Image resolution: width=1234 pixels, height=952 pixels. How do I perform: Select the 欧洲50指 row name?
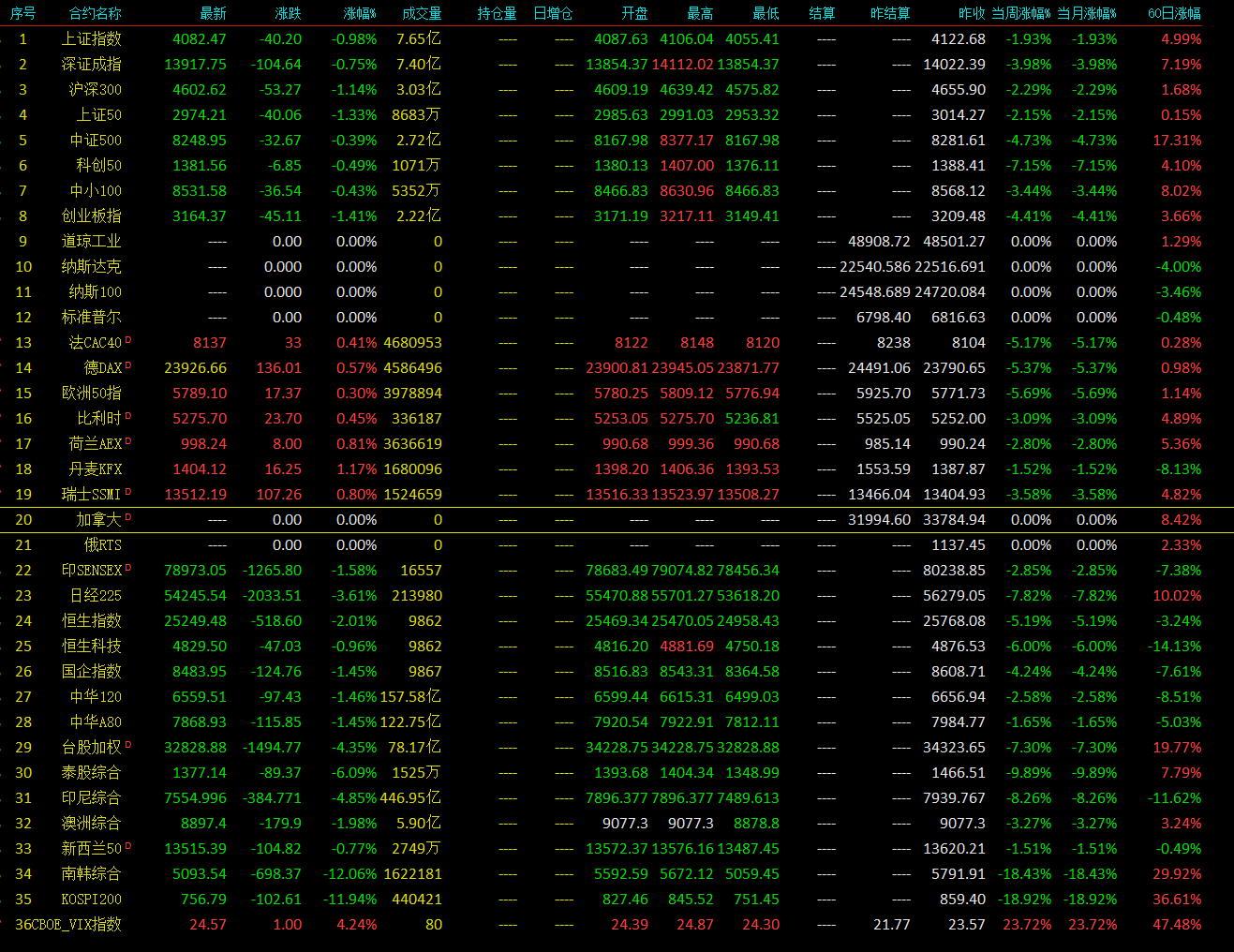coord(92,394)
